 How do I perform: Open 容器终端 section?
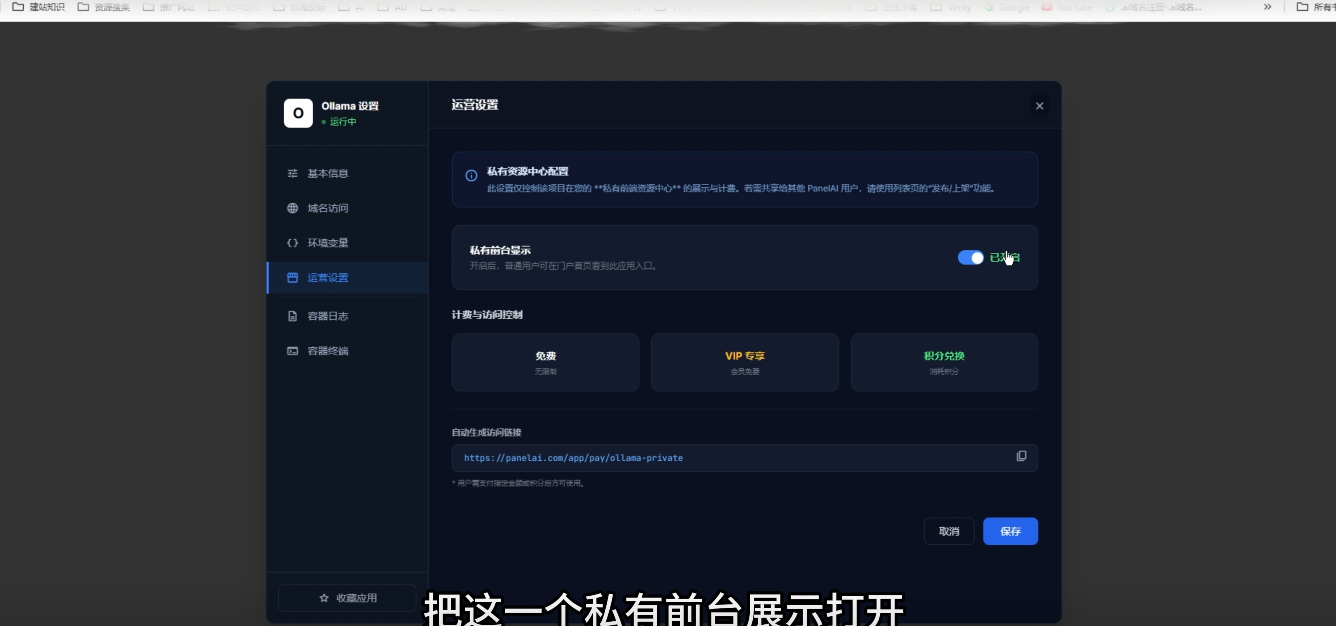[347, 351]
